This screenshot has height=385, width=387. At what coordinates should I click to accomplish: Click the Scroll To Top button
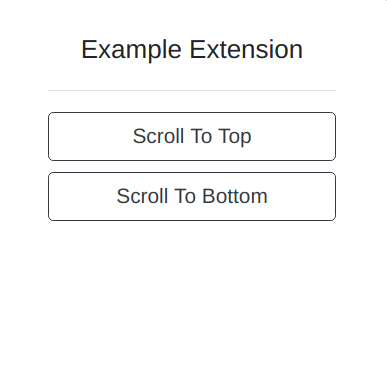192,136
